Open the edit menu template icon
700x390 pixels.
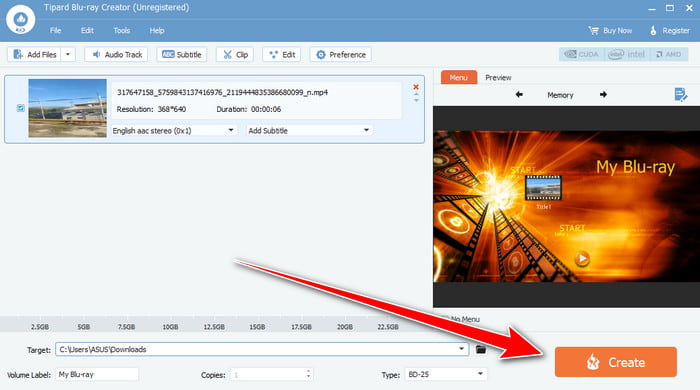point(680,95)
